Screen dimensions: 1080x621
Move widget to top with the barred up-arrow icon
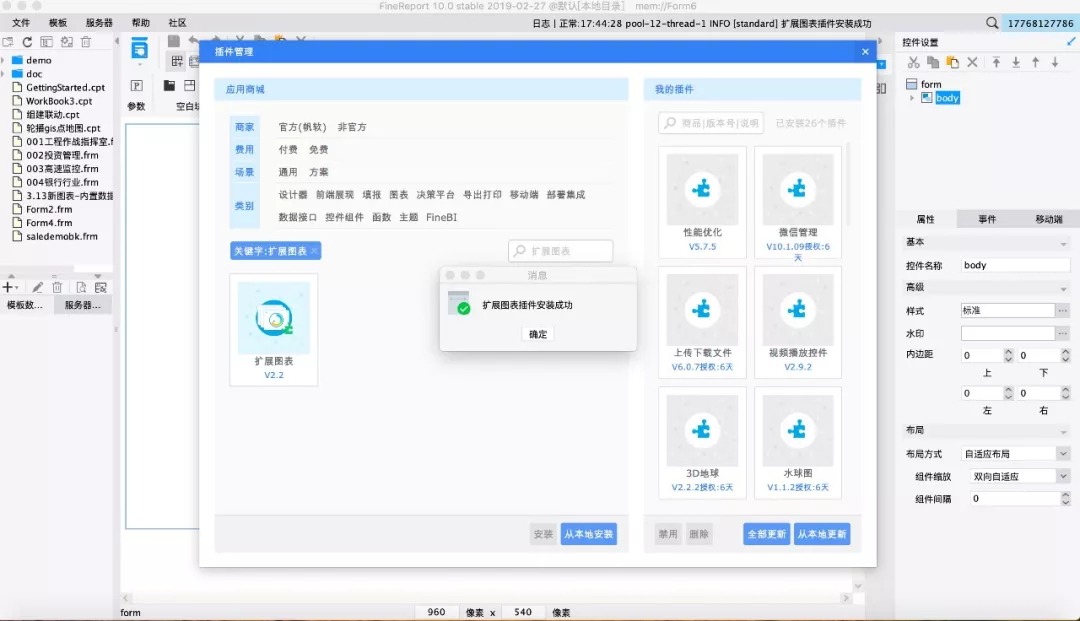(x=996, y=63)
